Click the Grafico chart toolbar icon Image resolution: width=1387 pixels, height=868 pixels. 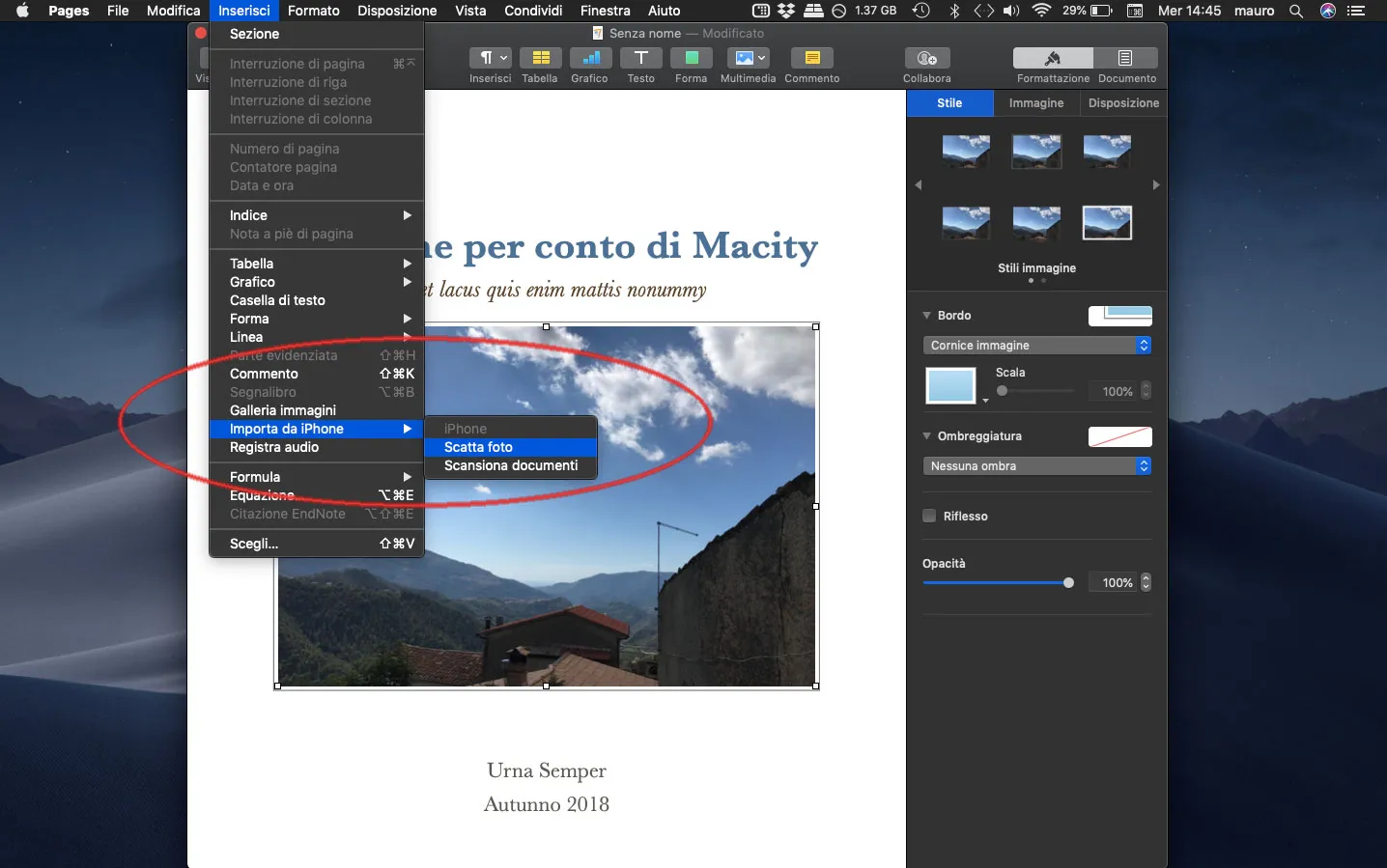click(590, 58)
